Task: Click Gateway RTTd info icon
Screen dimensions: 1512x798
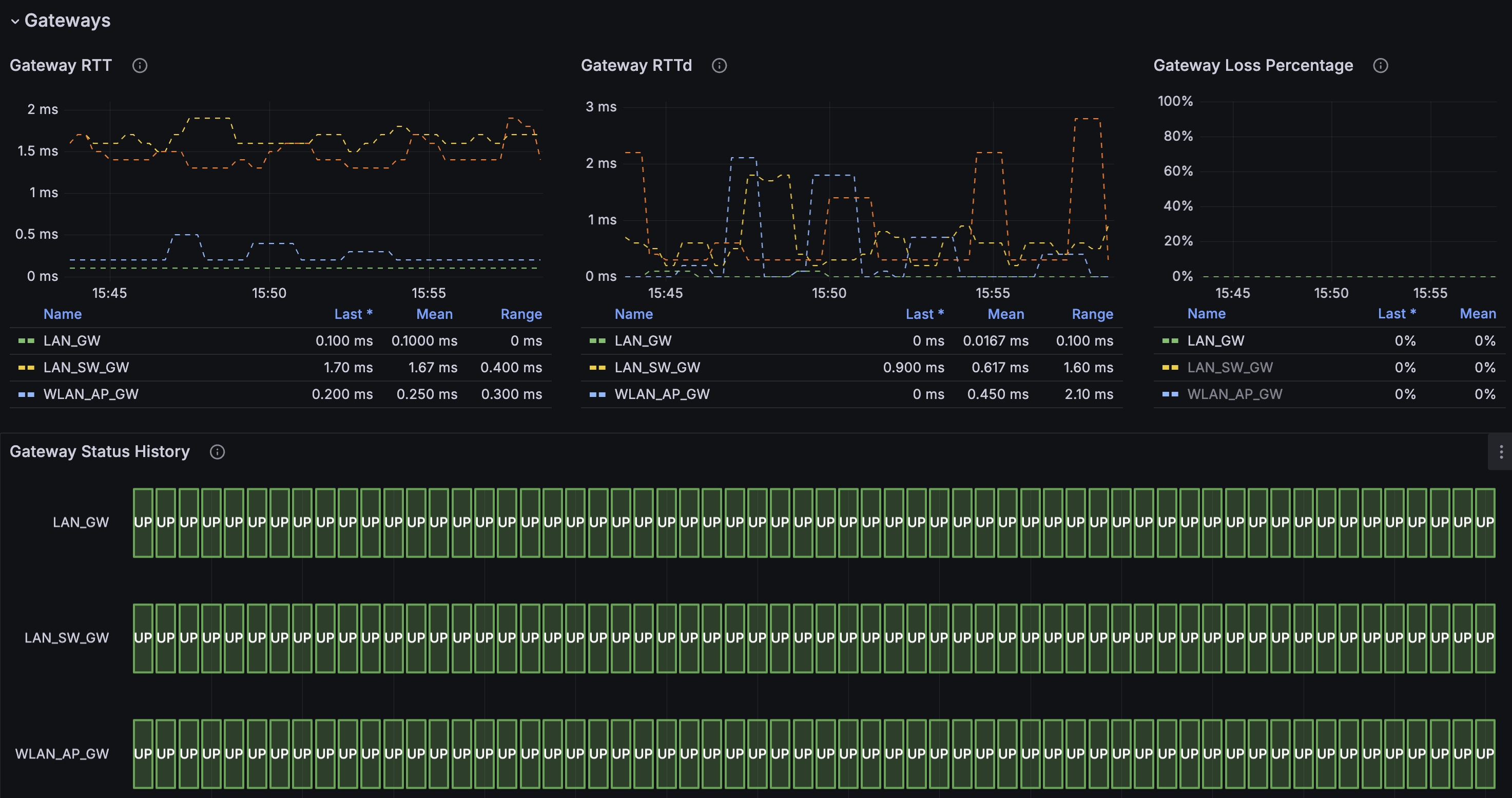Action: (x=719, y=65)
